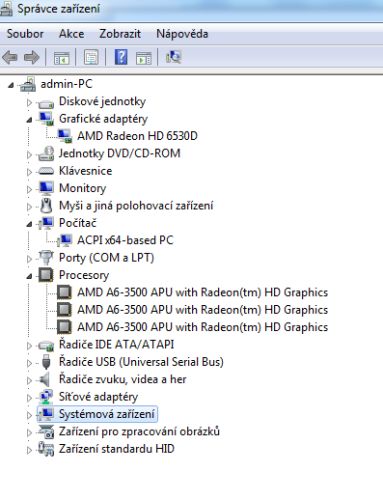The width and height of the screenshot is (383, 500).
Task: Click the Back arrow toolbar icon
Action: (x=10, y=57)
